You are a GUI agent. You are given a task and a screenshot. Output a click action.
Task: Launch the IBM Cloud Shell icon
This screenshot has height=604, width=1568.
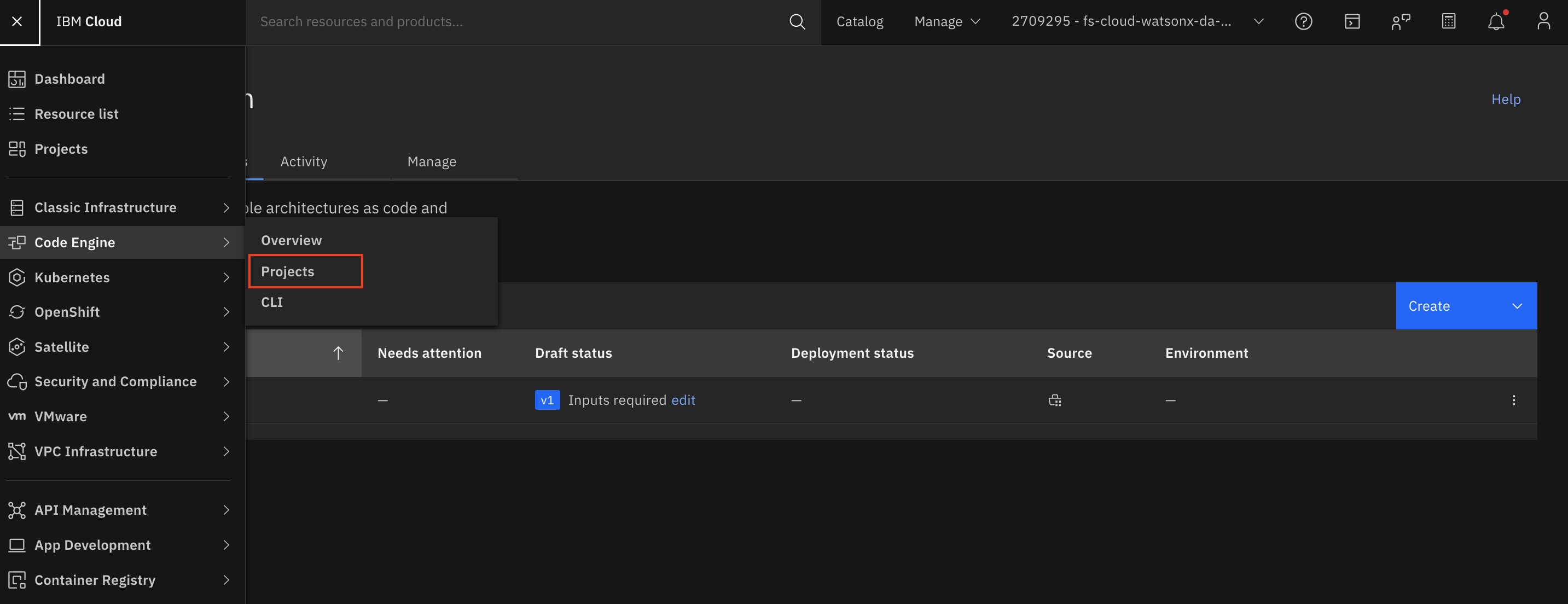[1352, 22]
